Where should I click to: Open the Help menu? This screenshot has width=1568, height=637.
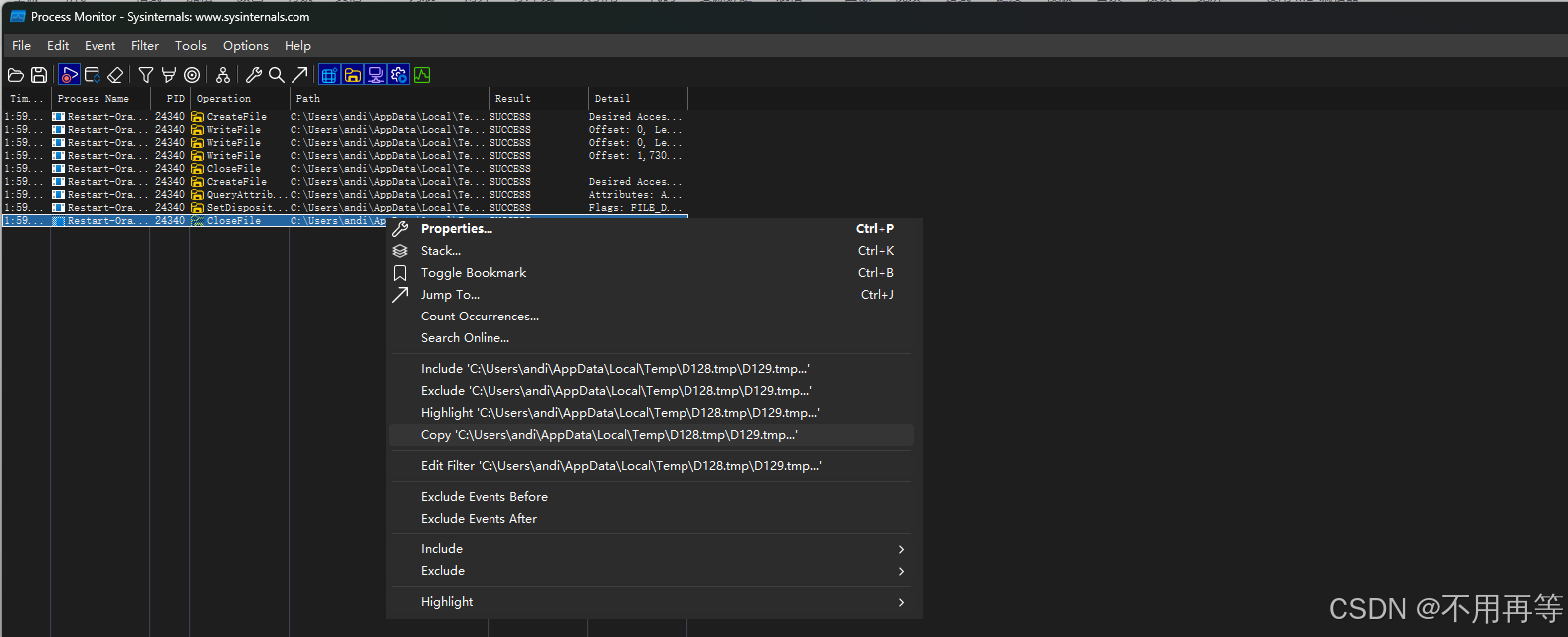(x=297, y=46)
